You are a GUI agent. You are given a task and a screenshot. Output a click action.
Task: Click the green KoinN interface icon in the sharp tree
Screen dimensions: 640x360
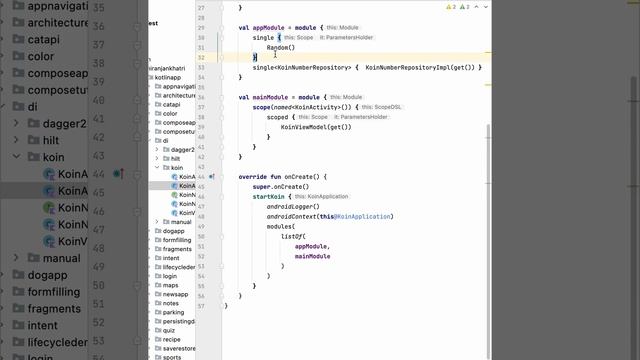click(x=175, y=195)
